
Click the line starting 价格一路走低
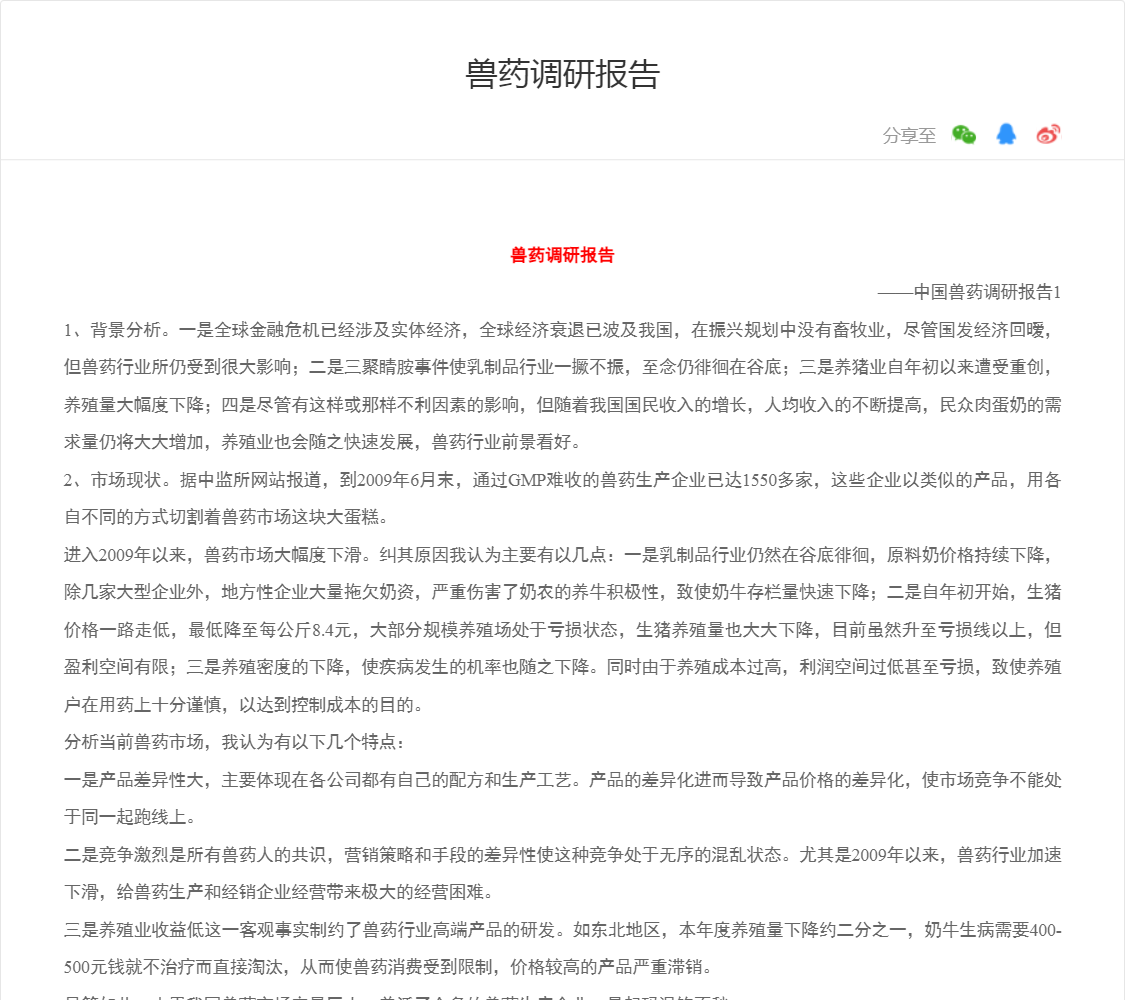562,630
